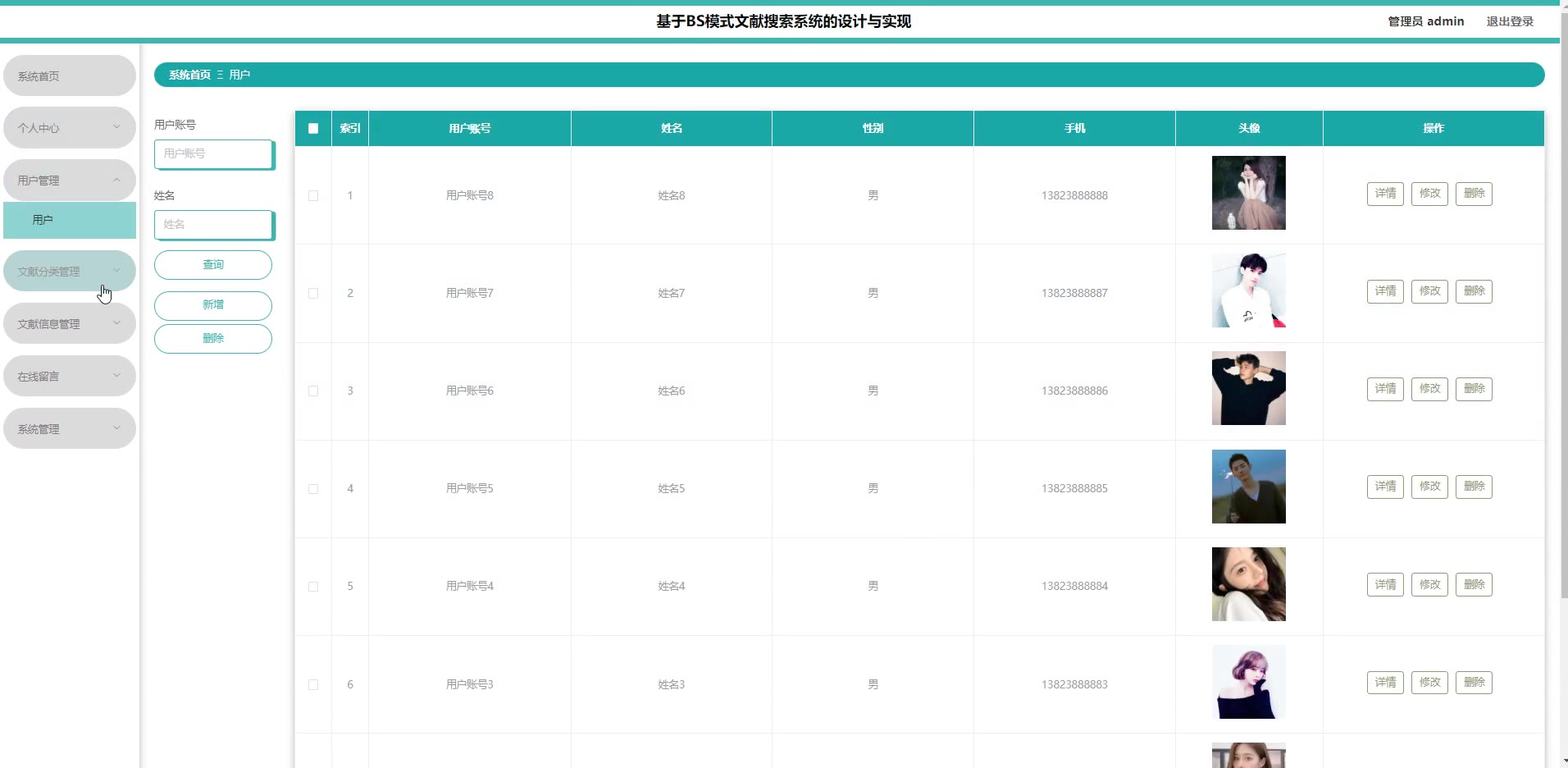Focus the 用户账号 search input field
Screen dimensions: 1568x768
214,154
